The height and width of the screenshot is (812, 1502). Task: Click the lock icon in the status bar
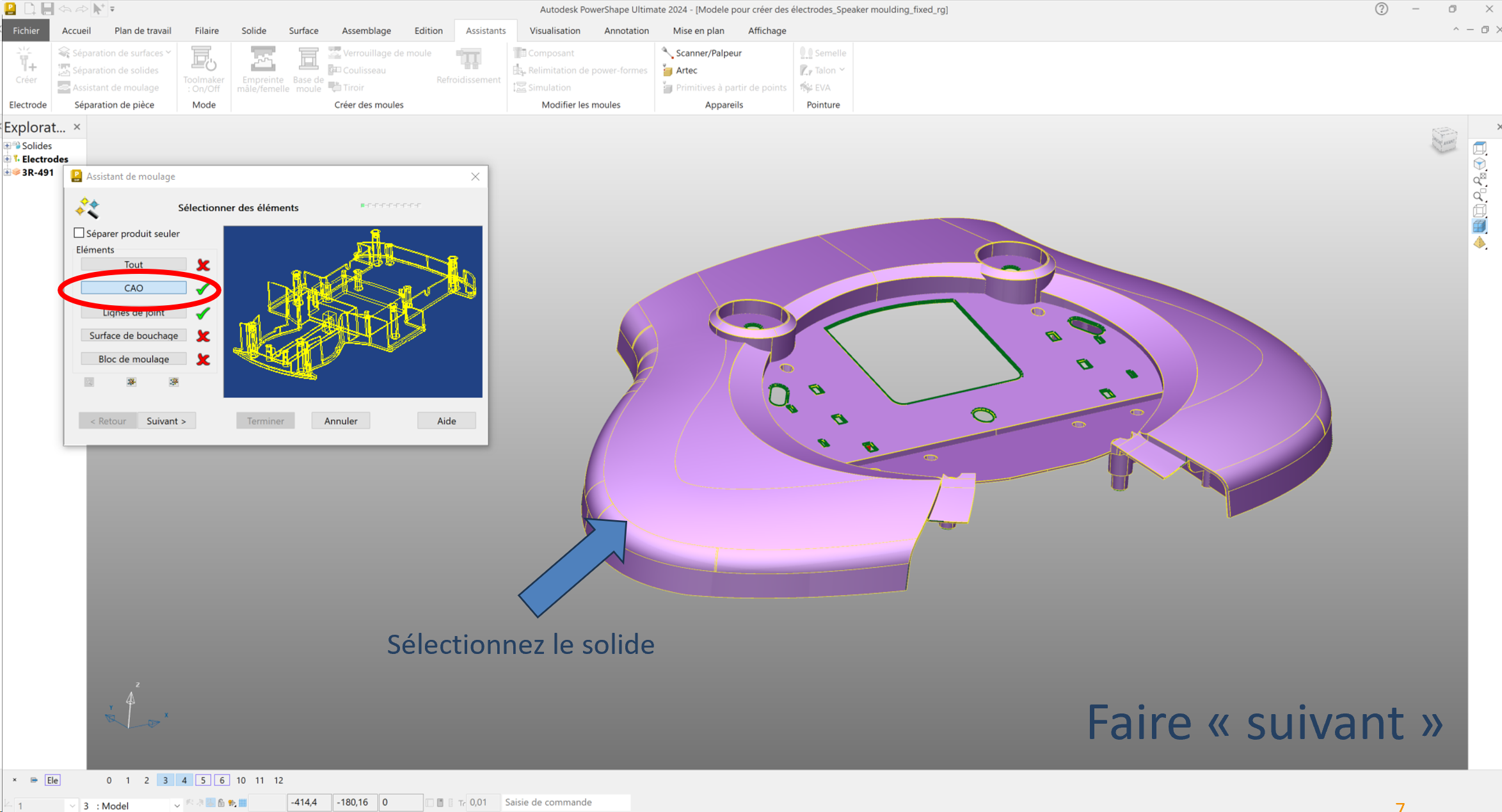(x=221, y=802)
